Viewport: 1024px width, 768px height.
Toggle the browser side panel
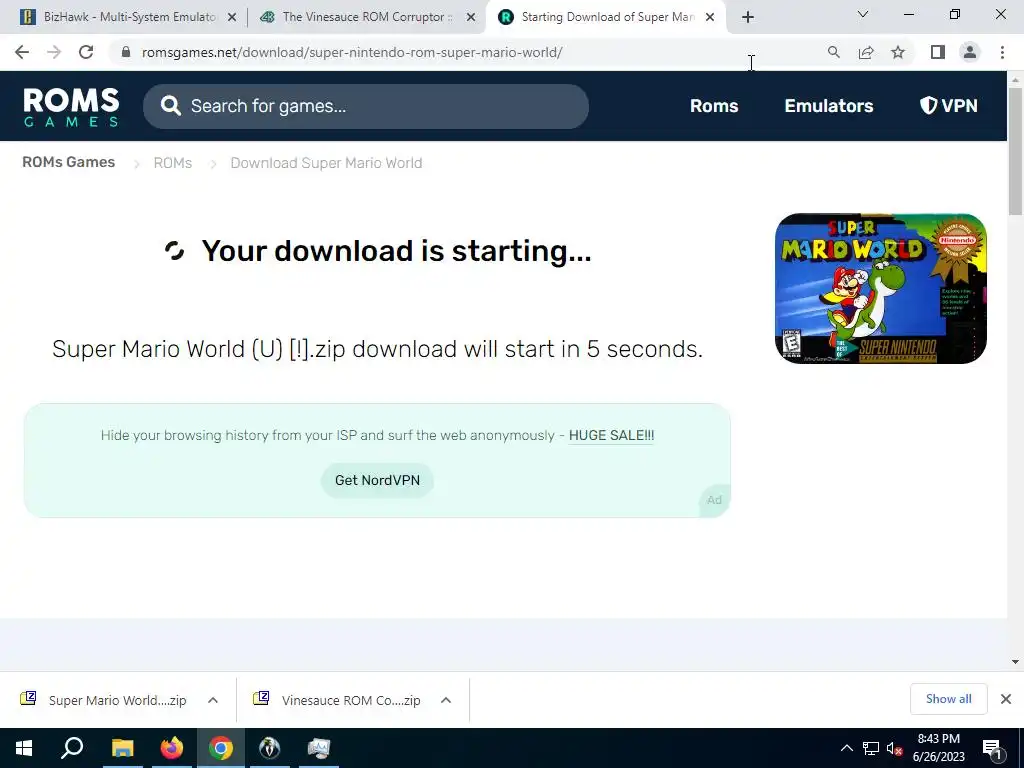(938, 52)
